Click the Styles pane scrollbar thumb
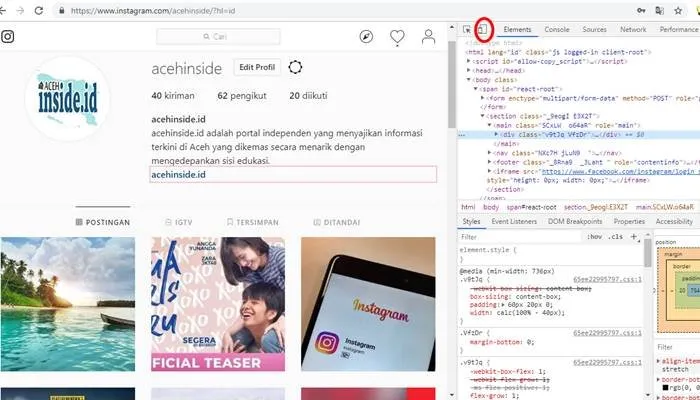The image size is (700, 400). click(x=647, y=252)
